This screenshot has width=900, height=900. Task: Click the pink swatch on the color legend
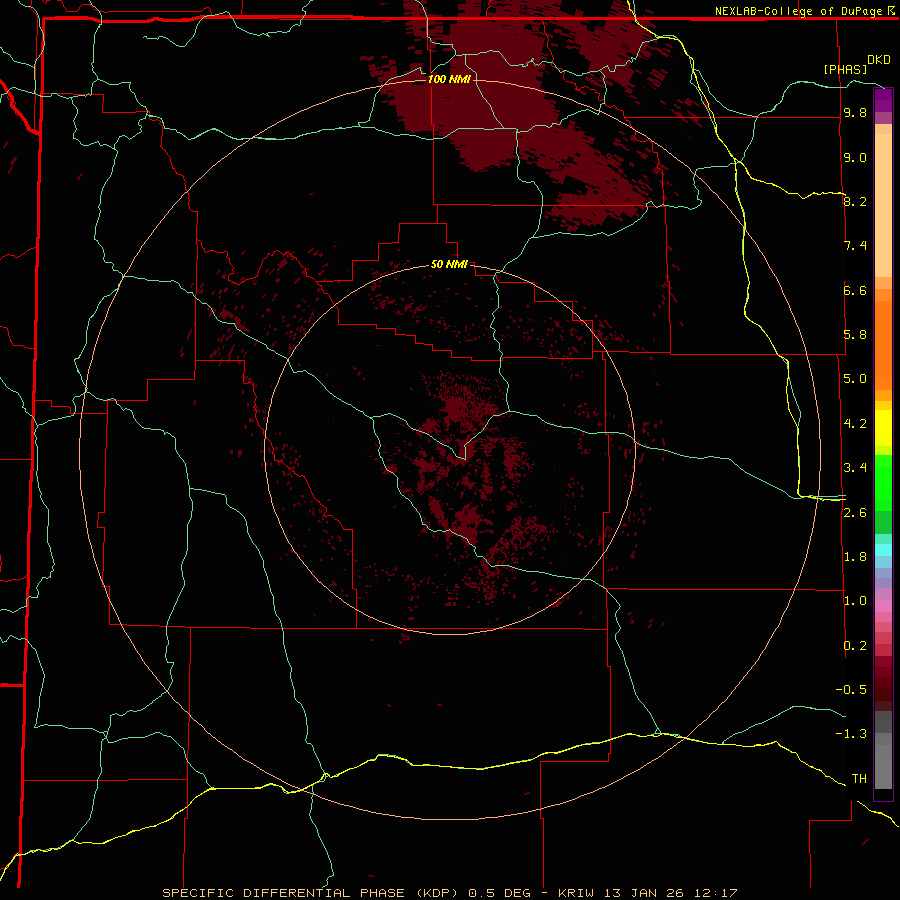point(883,606)
